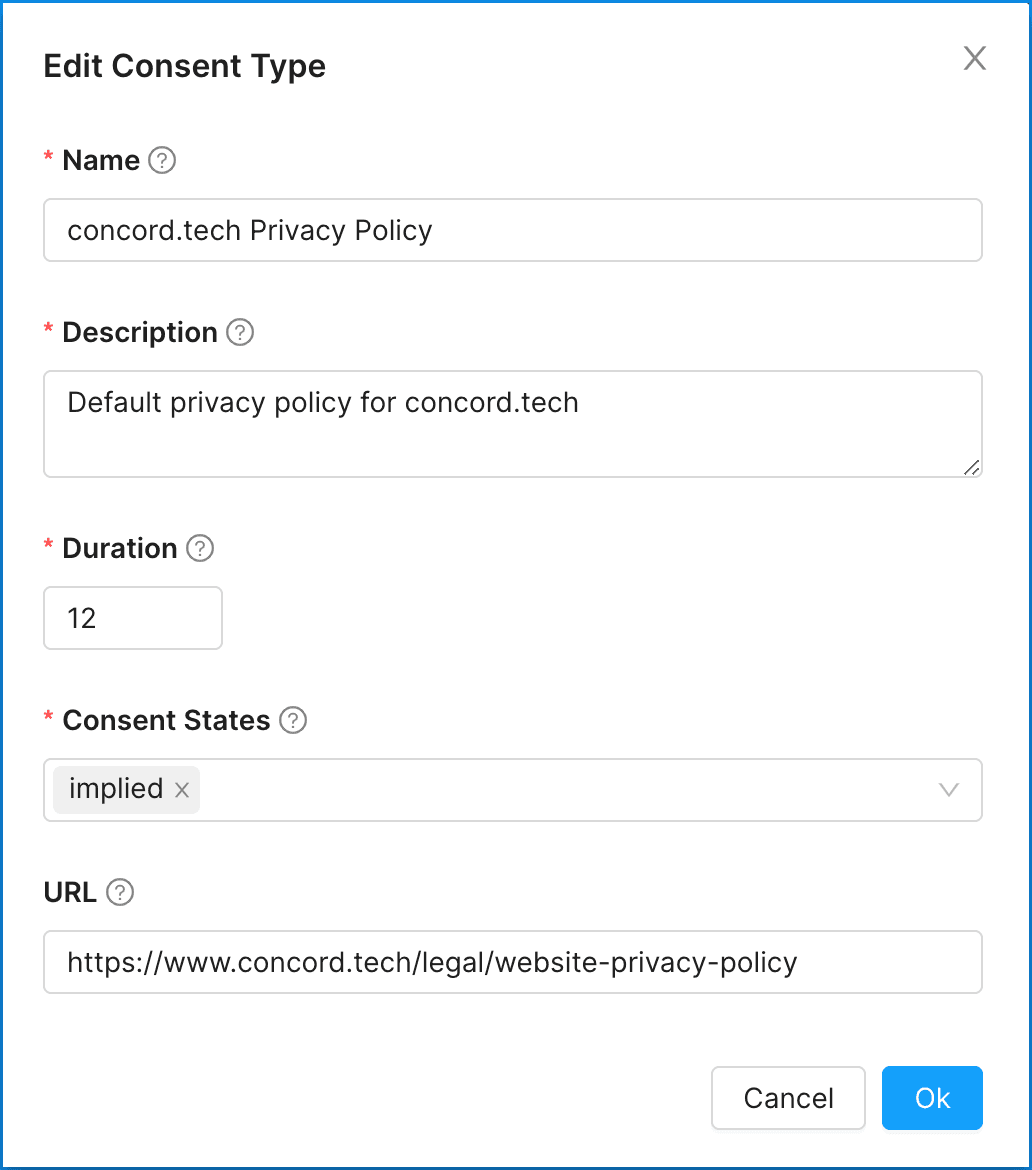Click the URL input field

[x=512, y=963]
